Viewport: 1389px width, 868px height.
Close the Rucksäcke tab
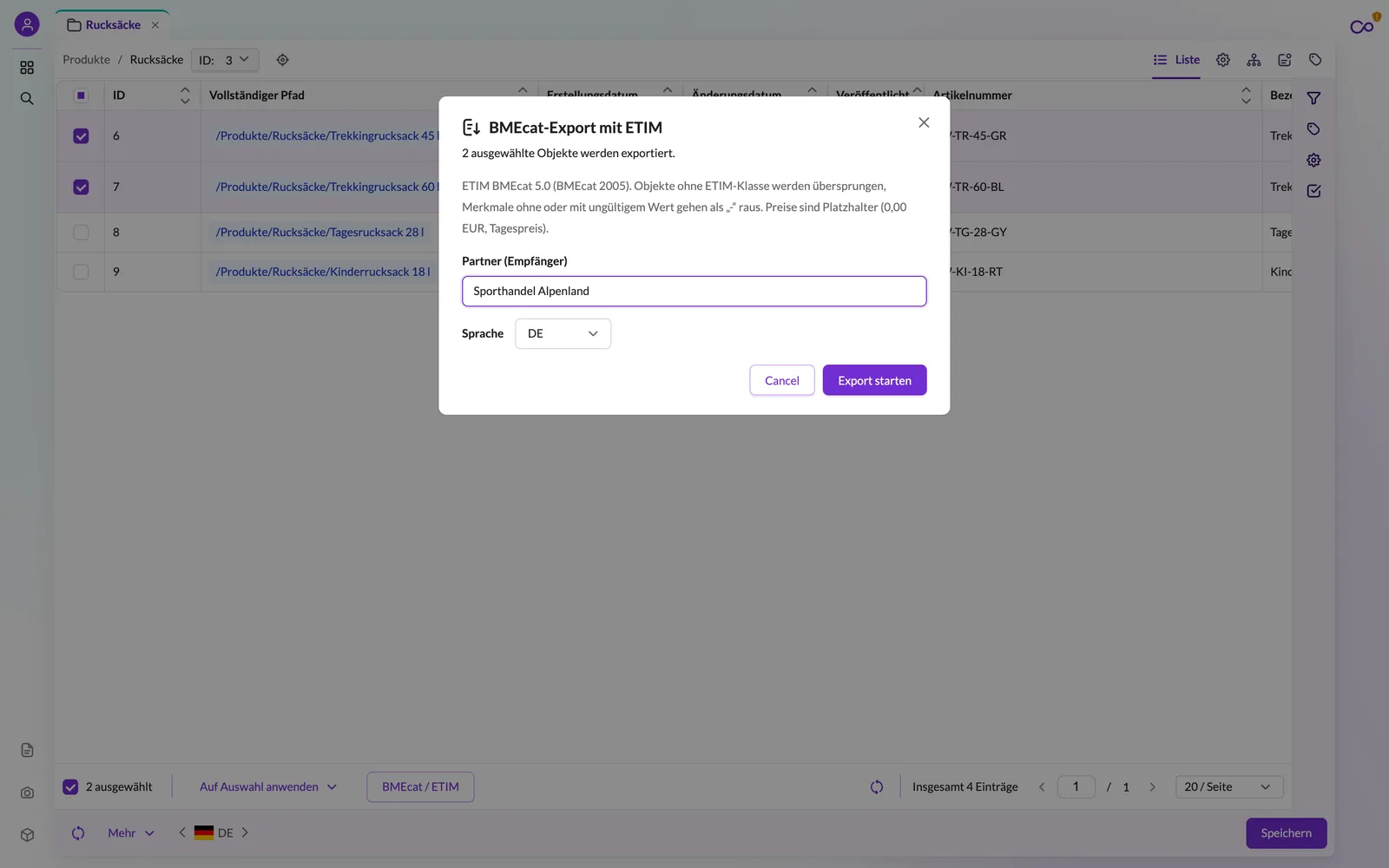155,25
